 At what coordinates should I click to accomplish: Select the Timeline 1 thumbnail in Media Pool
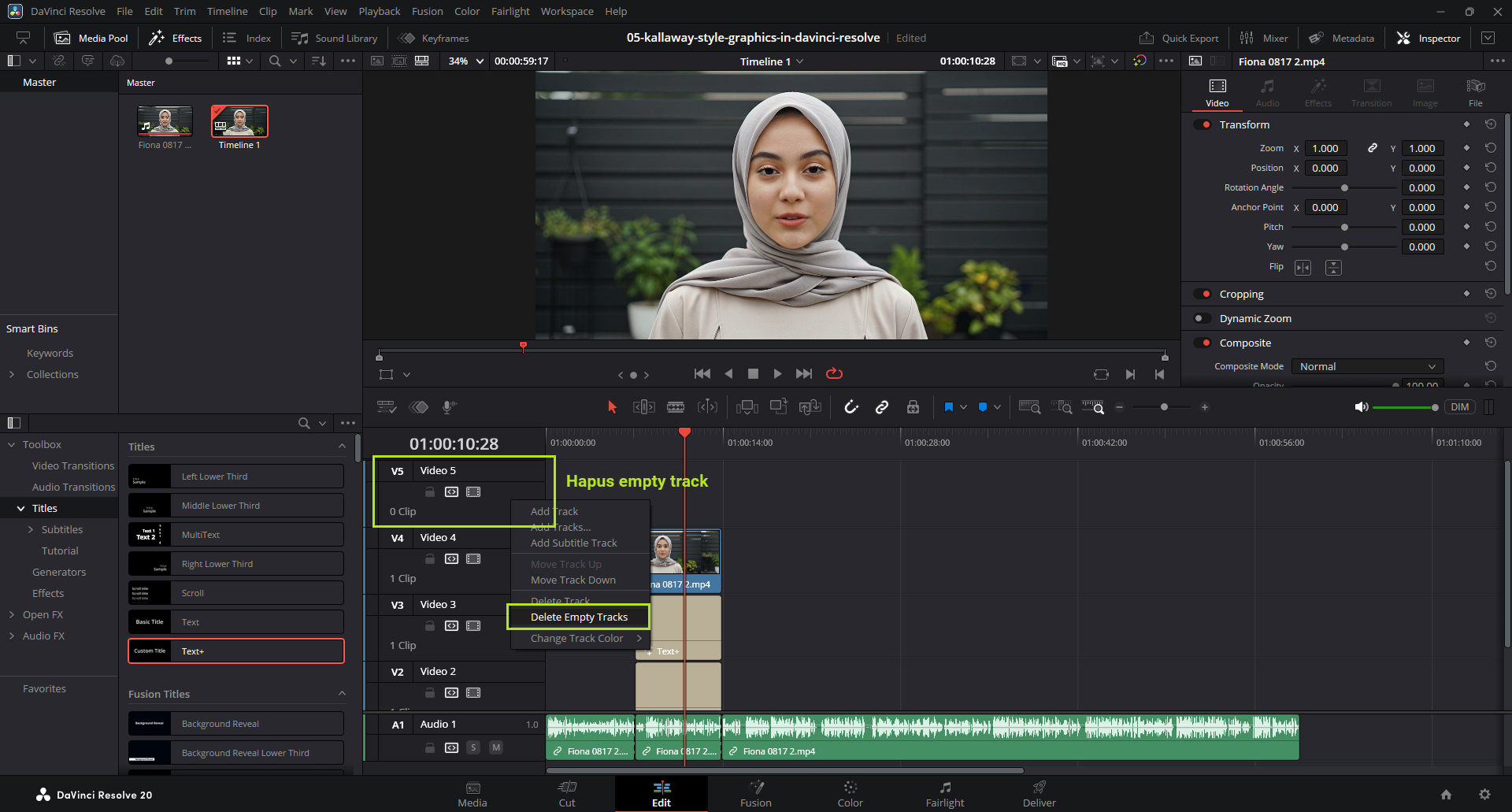point(239,122)
